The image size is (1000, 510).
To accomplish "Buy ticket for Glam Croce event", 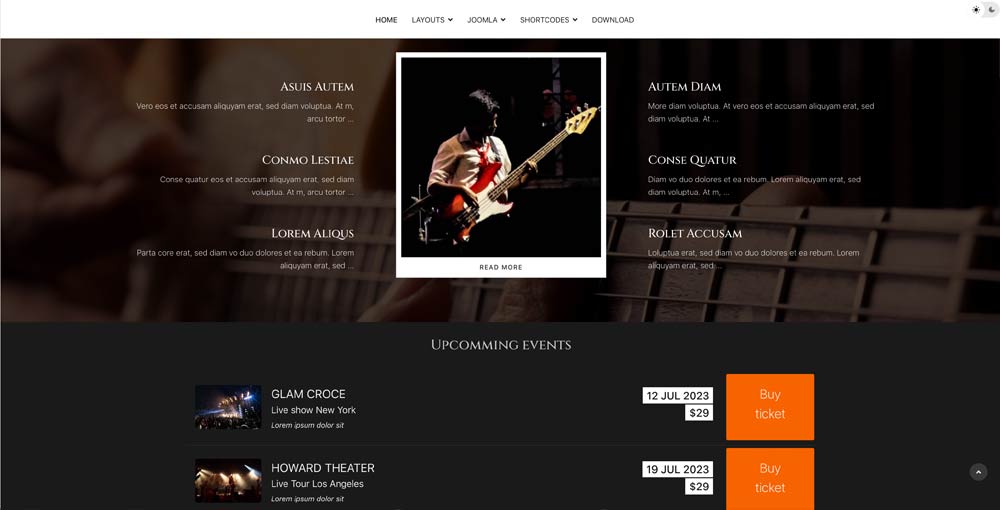I will [x=770, y=407].
